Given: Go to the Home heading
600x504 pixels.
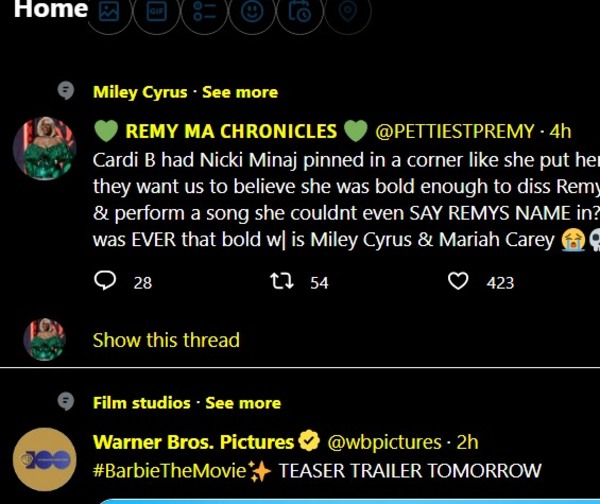Looking at the screenshot, I should point(44,11).
